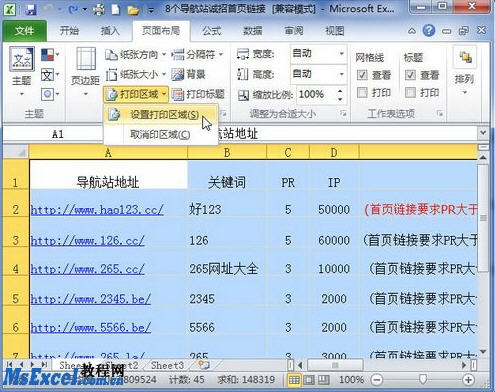Open the 宽度 width 自动 combo box

(x=318, y=53)
